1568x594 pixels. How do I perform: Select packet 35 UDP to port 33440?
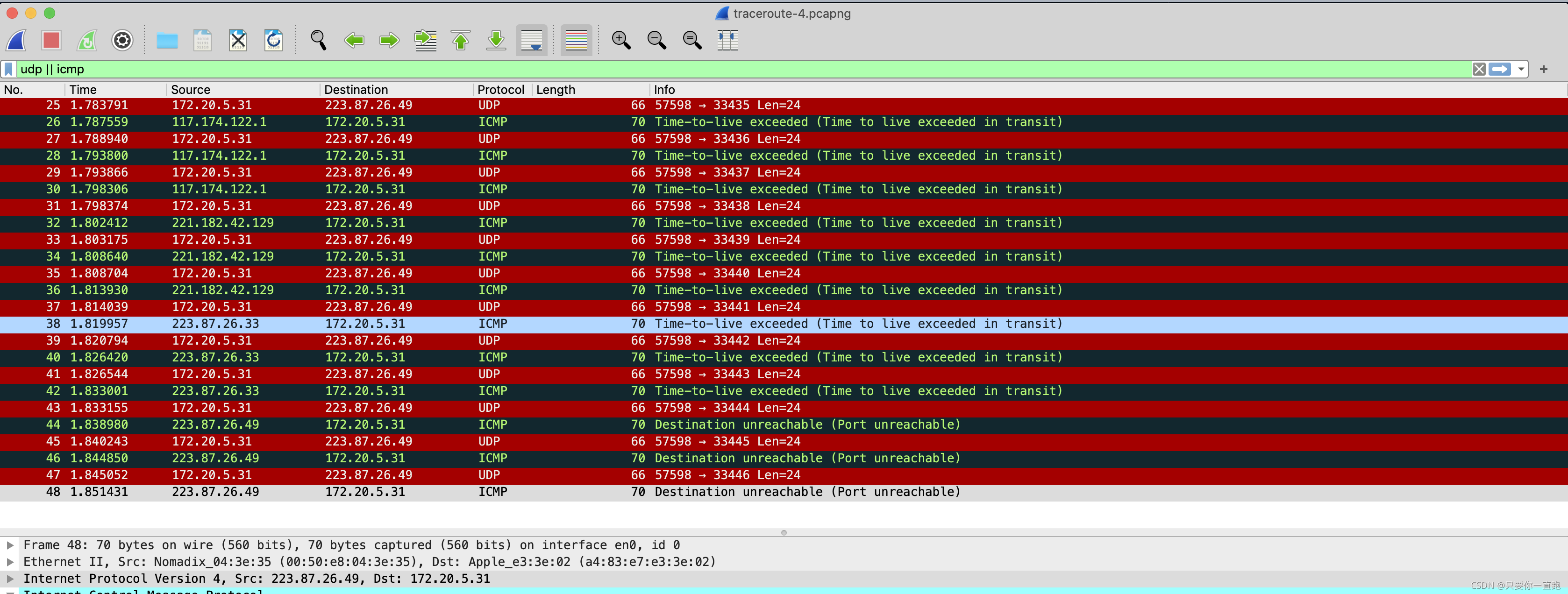point(784,274)
